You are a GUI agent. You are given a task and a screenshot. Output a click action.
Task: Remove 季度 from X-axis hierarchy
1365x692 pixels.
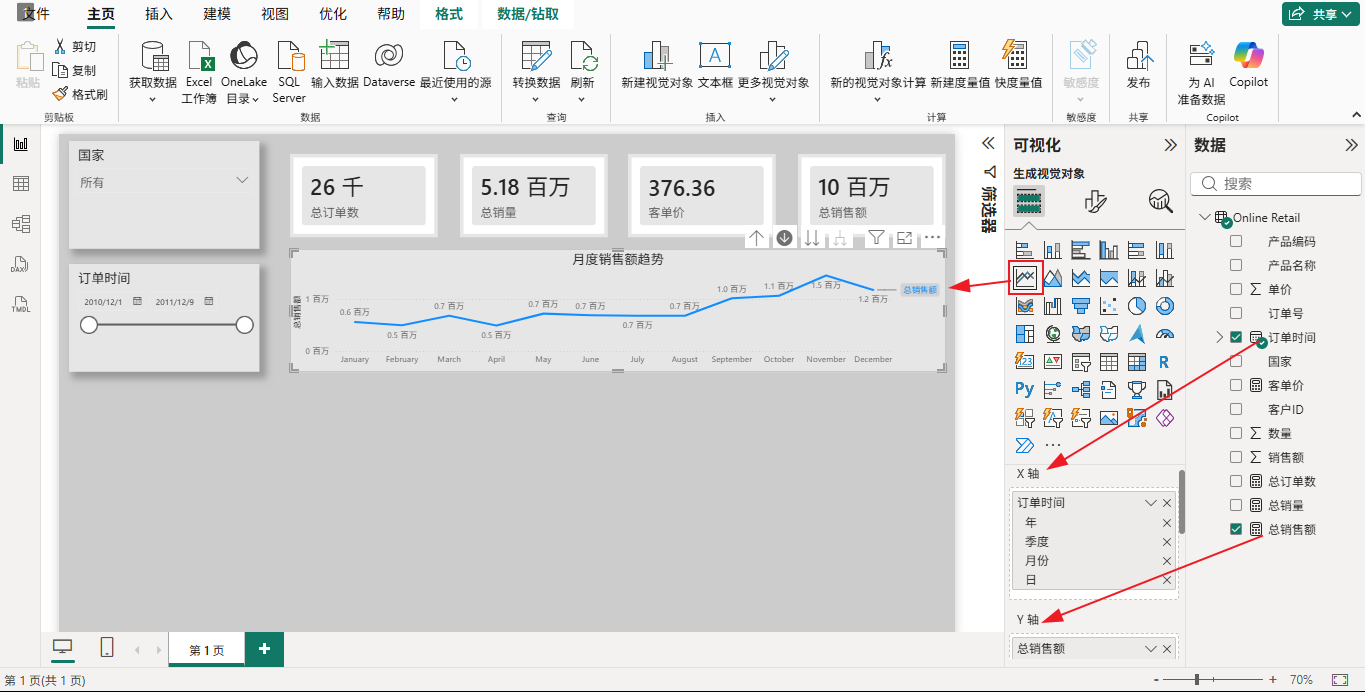(1166, 542)
